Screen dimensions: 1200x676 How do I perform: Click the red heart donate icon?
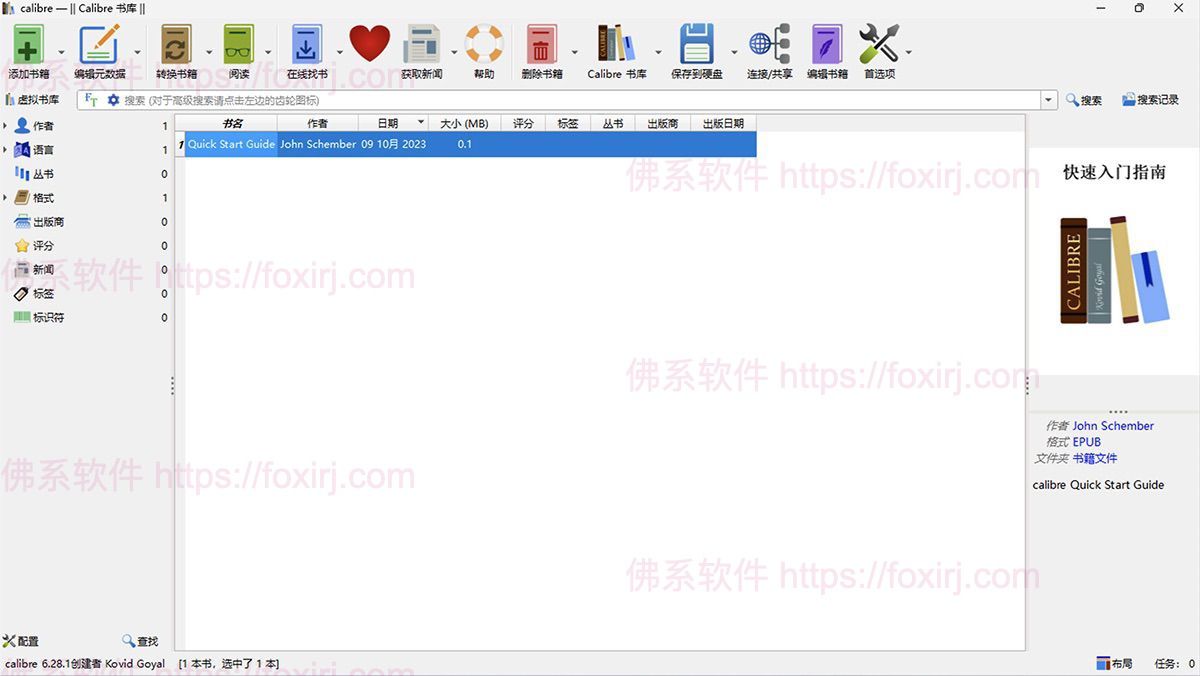pos(369,45)
